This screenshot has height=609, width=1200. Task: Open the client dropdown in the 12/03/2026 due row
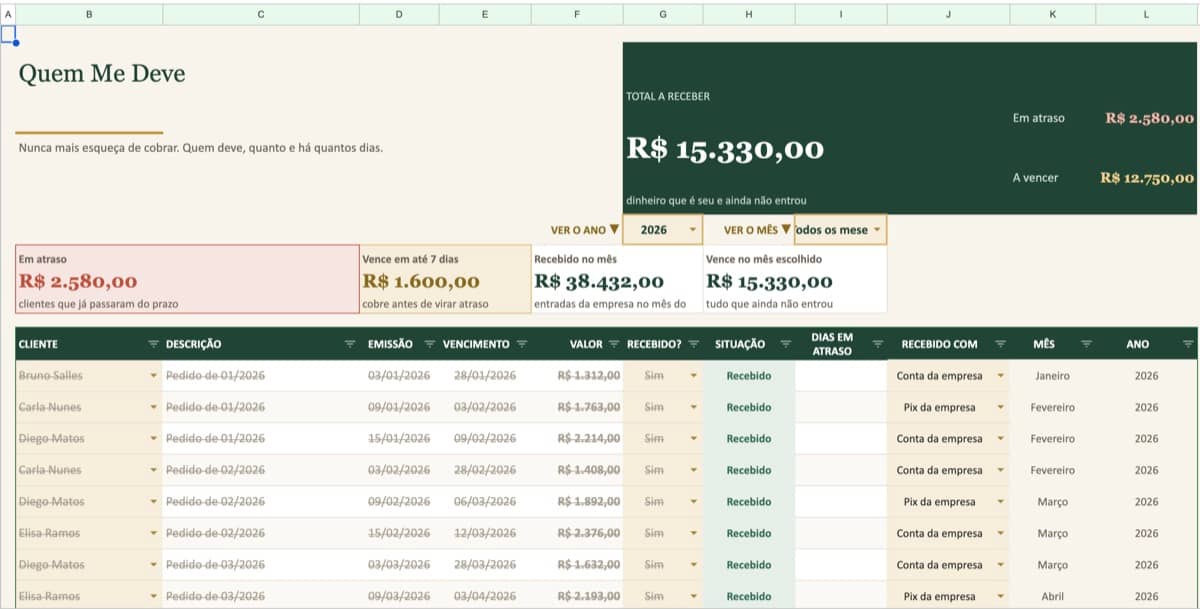coord(153,534)
